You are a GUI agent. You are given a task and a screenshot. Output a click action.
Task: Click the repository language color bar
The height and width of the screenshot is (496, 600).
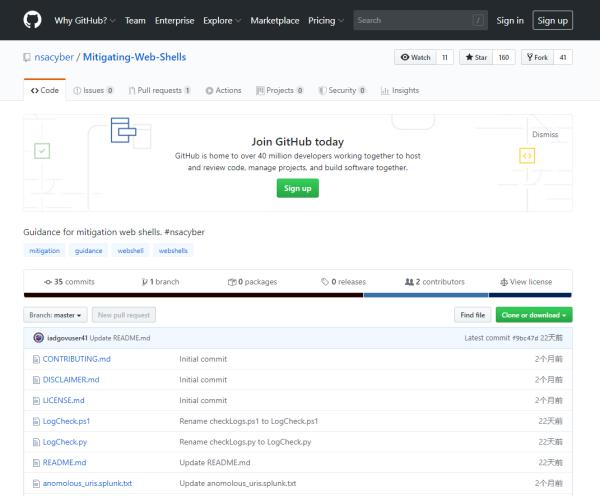(298, 295)
